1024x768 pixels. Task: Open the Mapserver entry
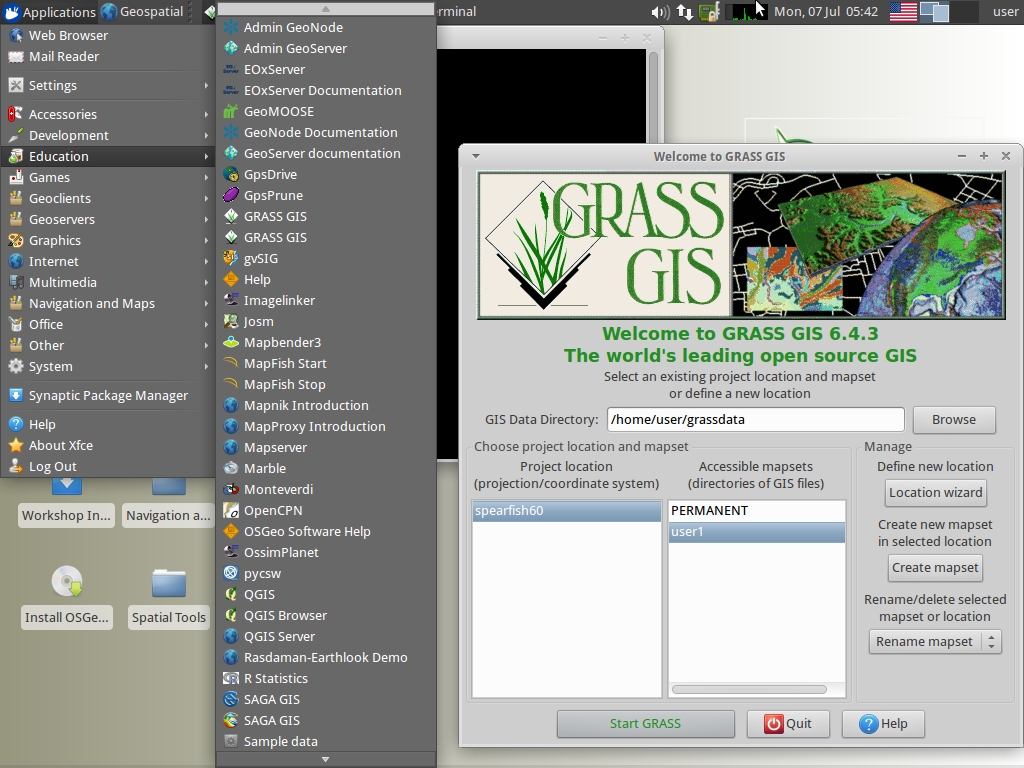tap(325, 447)
